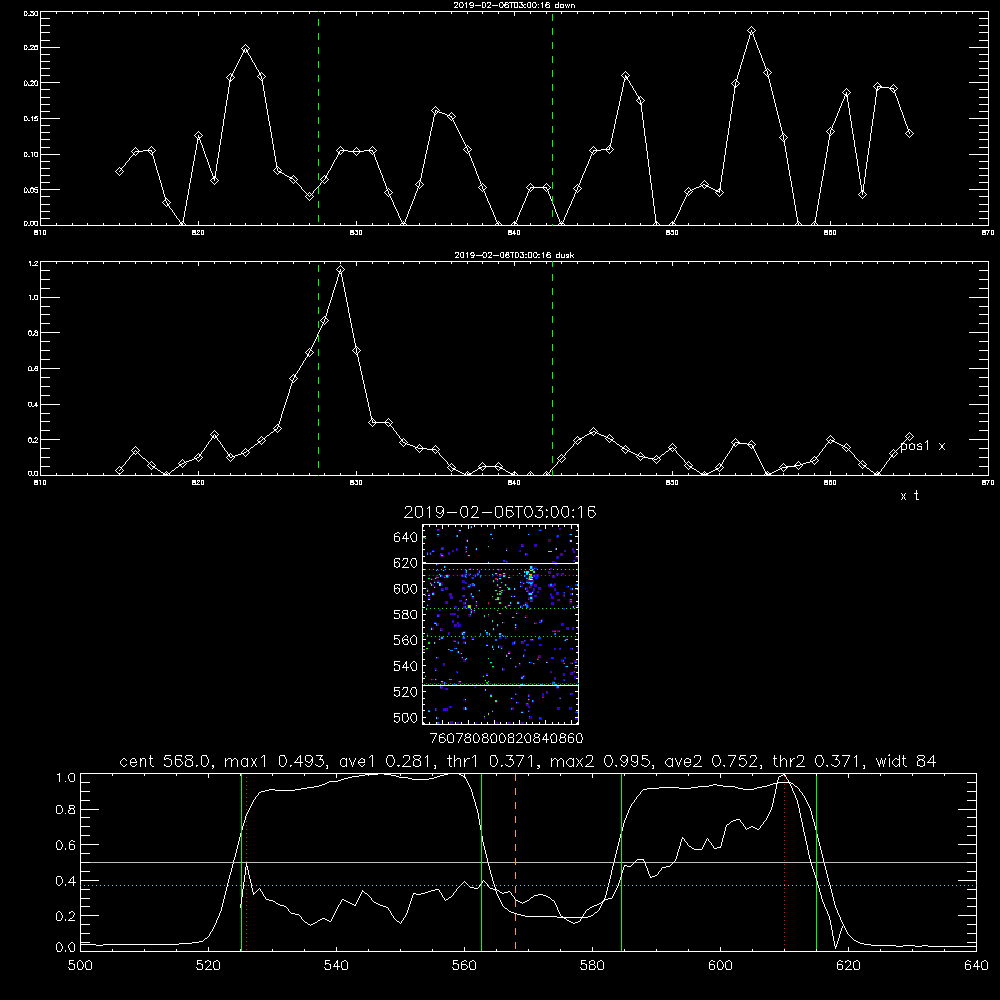The width and height of the screenshot is (1000, 1000).
Task: Click the "640" label on the profile plot's horizontal axis
Action: (976, 965)
